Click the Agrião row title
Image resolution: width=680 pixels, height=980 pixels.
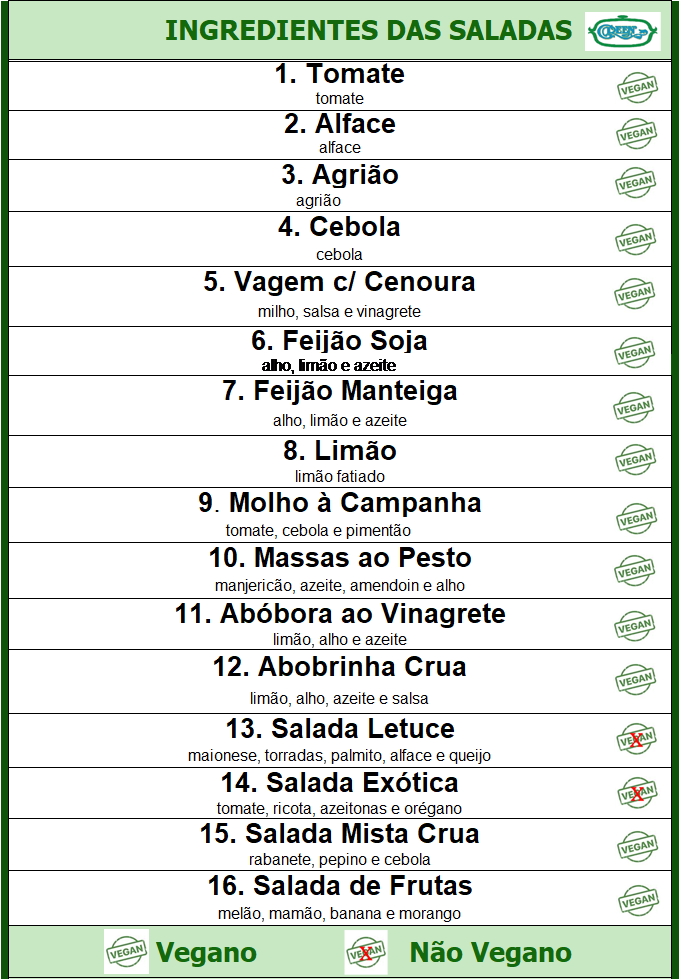(340, 175)
